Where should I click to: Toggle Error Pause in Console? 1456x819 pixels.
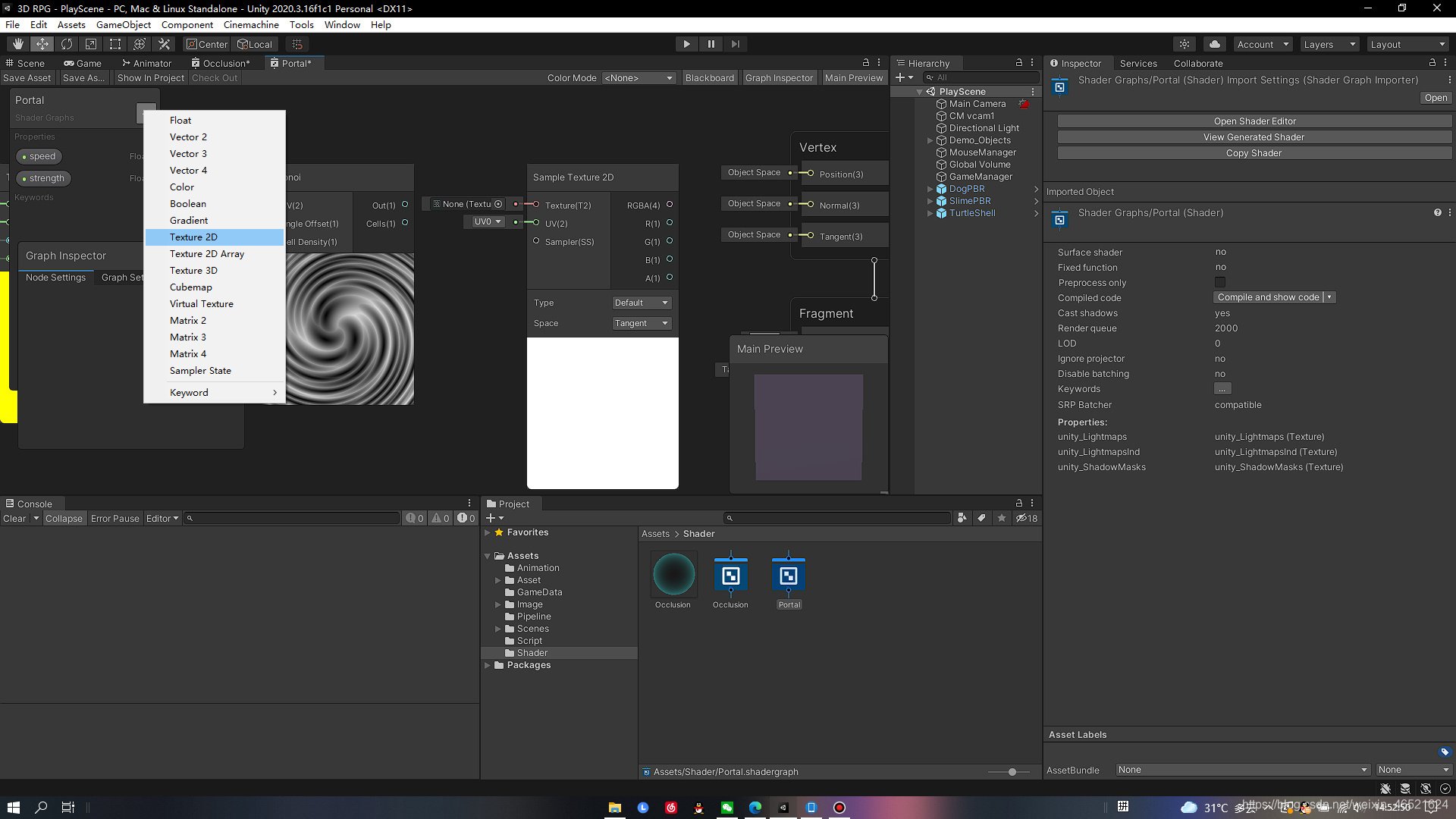click(x=115, y=519)
